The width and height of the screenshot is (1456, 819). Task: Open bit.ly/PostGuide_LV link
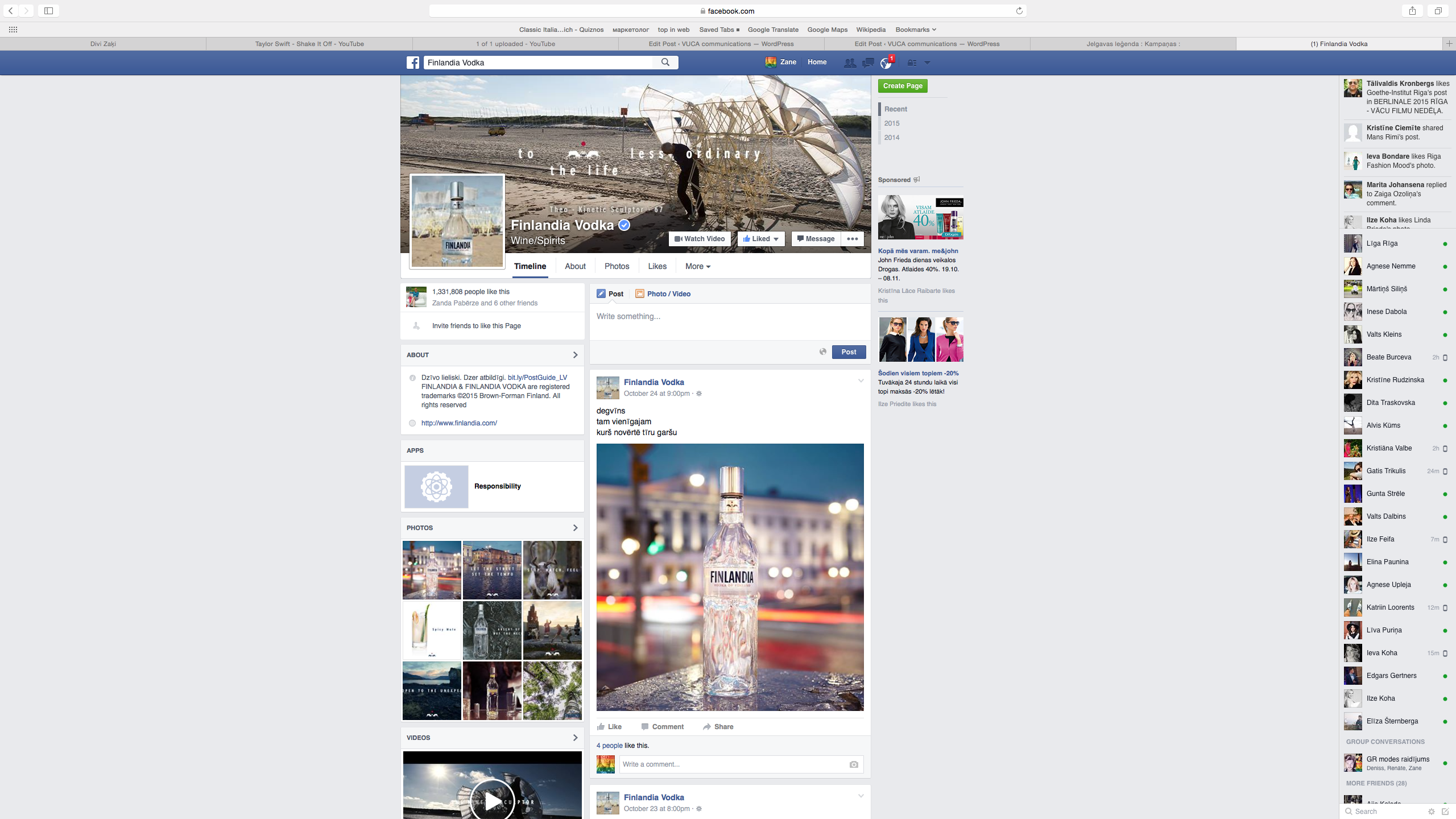(x=537, y=378)
